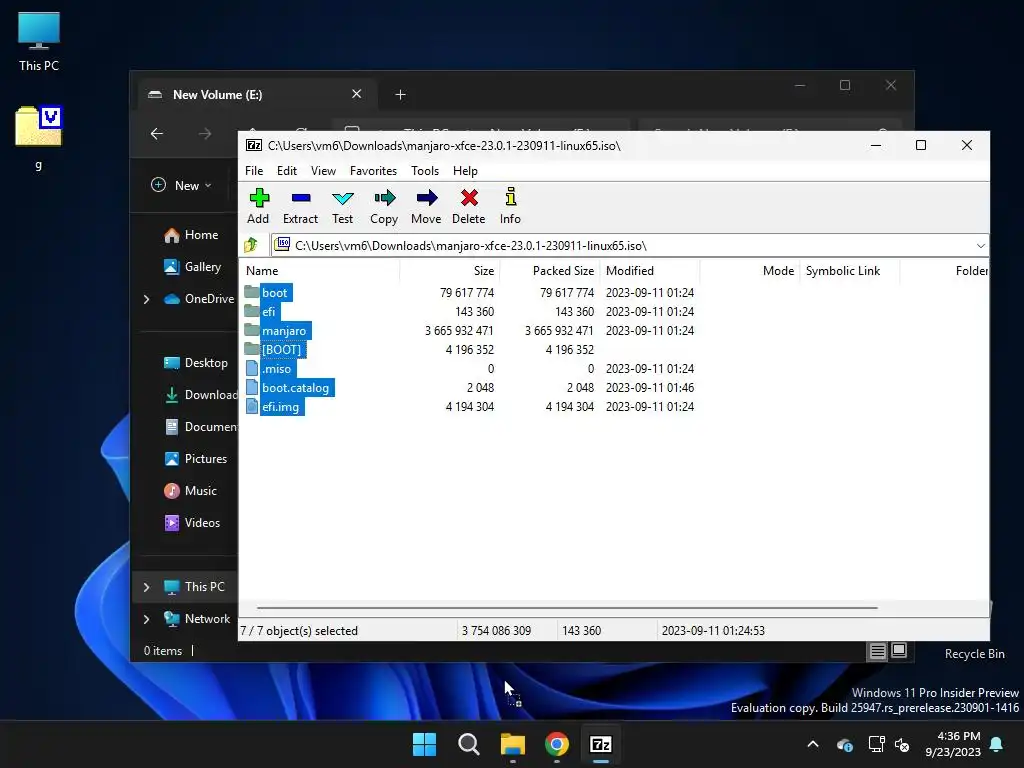Open Desktop in Explorer sidebar
The image size is (1024, 768).
coord(196,363)
